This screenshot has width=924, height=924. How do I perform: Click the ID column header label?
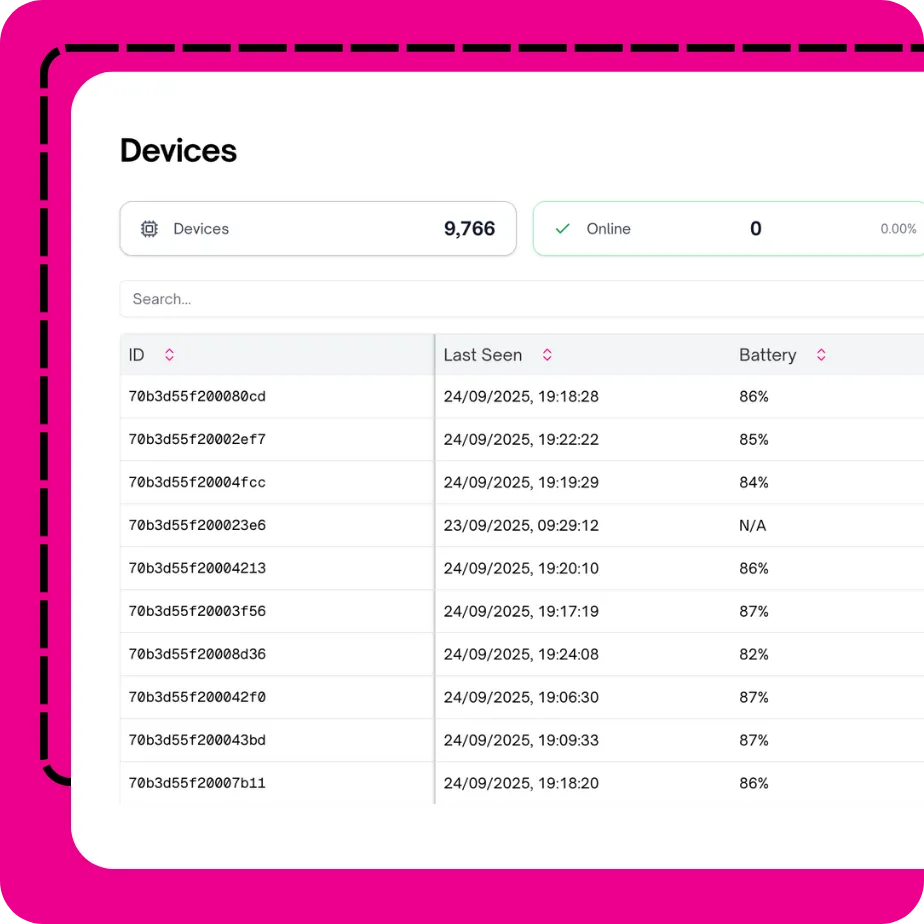[136, 355]
